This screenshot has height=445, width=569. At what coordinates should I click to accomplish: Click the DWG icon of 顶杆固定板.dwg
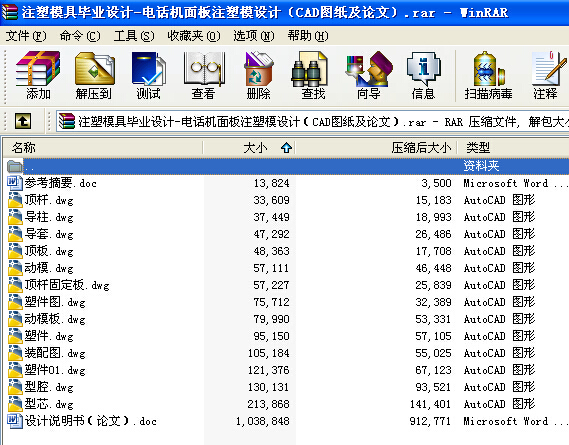click(x=15, y=285)
